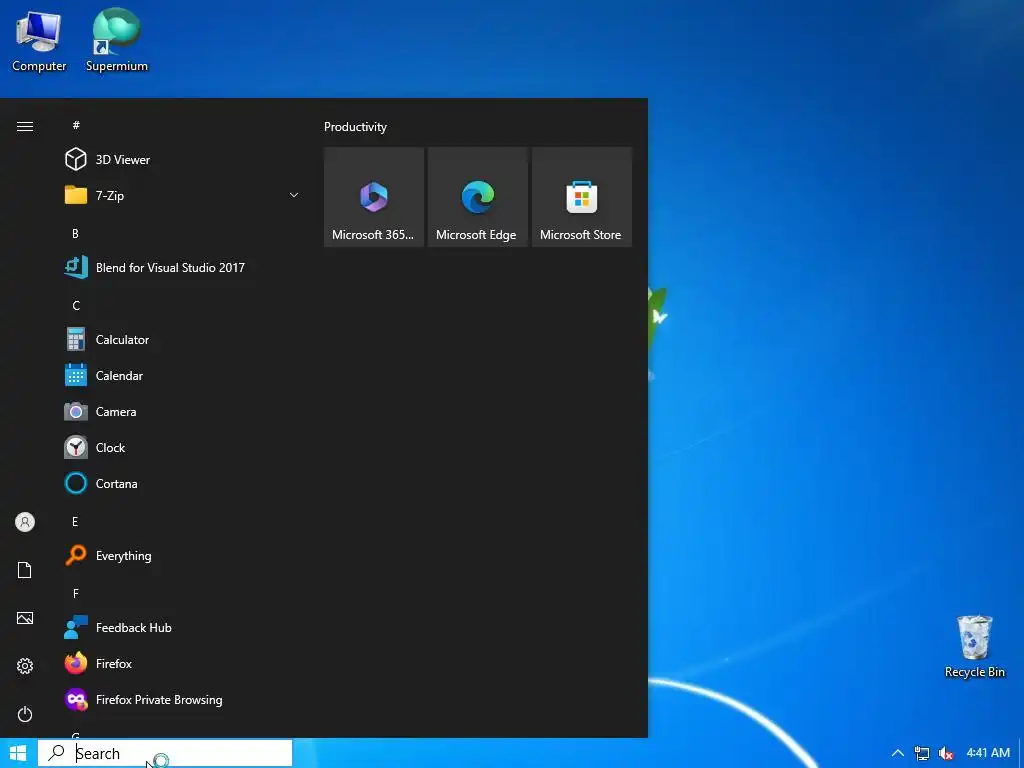Click the 7-Zip folder icon
This screenshot has height=768, width=1024.
(76, 195)
